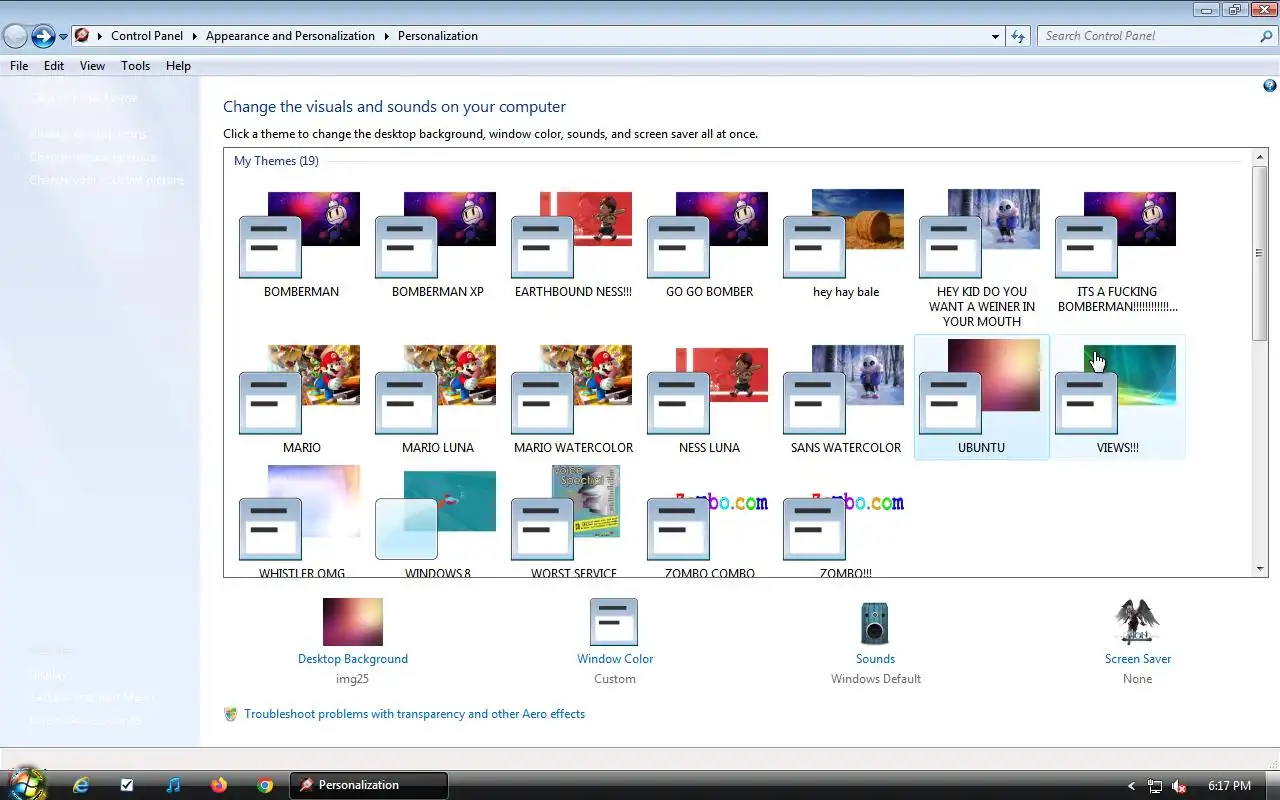Click the UBUNTU theme
This screenshot has width=1280, height=800.
coord(981,398)
